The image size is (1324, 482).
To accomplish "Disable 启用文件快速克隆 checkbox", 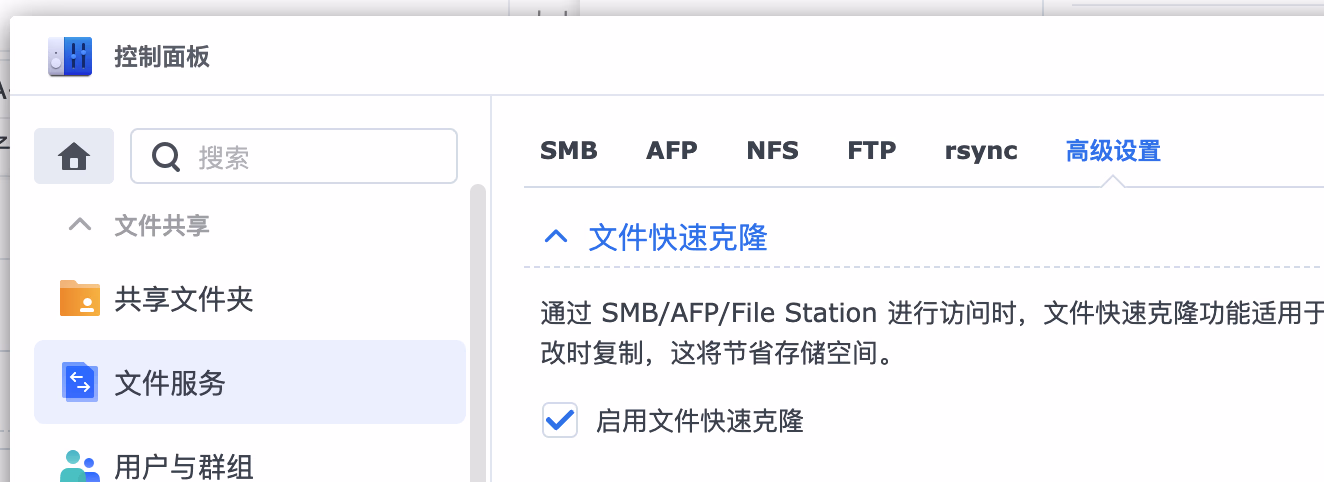I will pyautogui.click(x=560, y=420).
